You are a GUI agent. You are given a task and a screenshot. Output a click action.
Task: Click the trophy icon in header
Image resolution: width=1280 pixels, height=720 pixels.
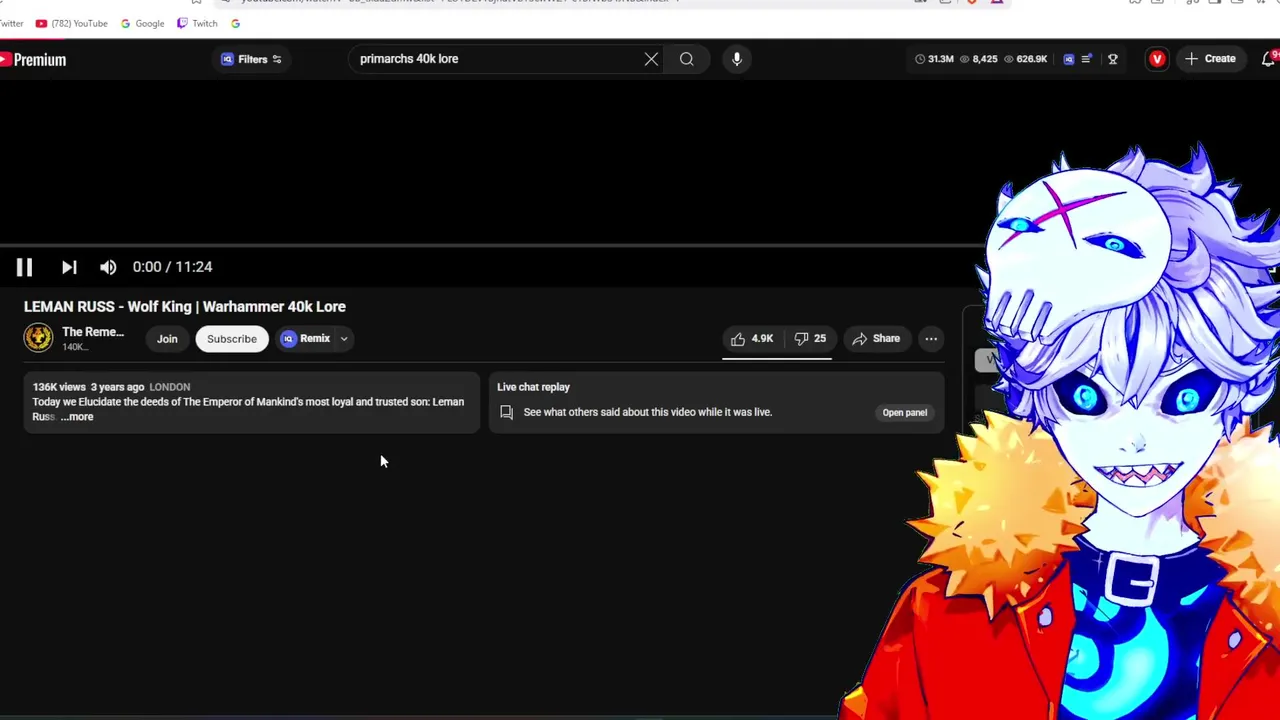coord(1113,59)
